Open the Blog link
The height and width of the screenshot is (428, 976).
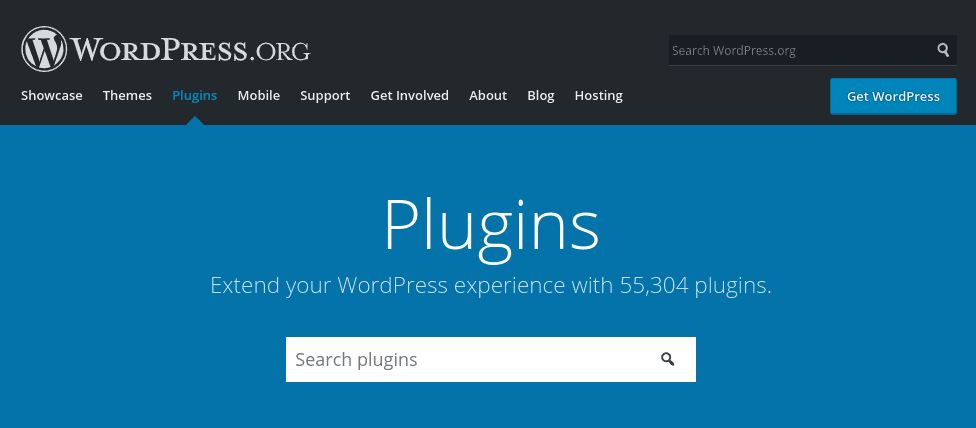click(x=541, y=96)
